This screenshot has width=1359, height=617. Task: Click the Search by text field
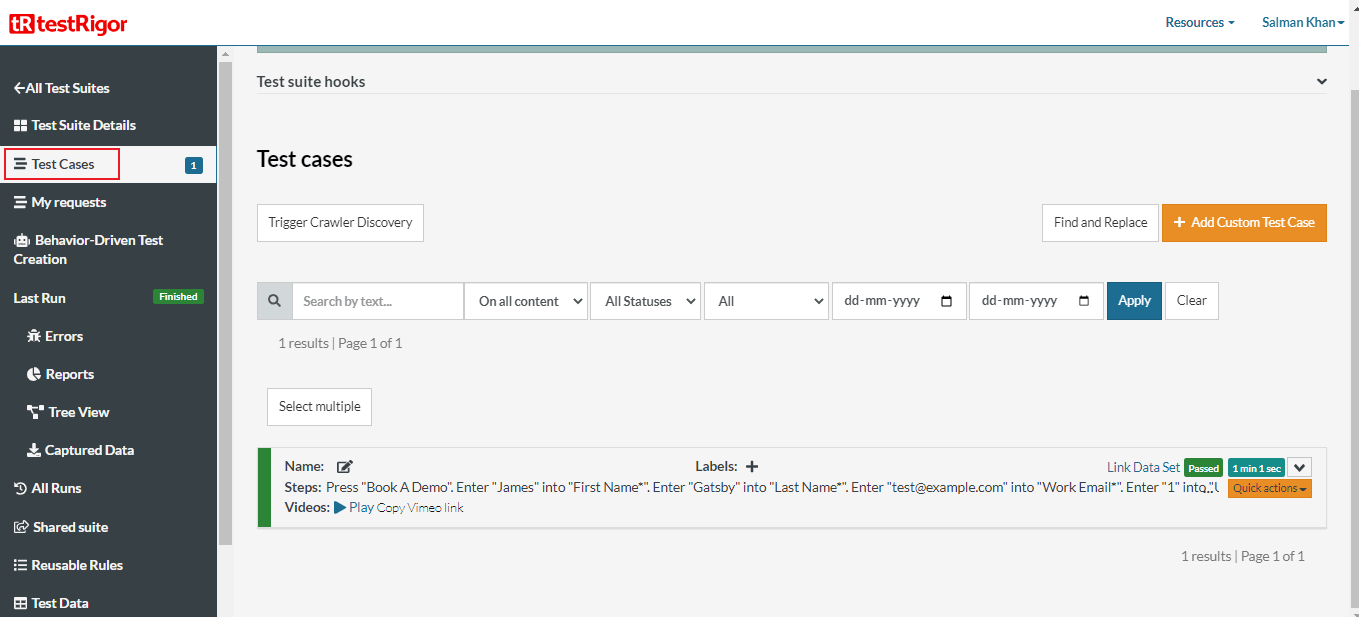coord(377,301)
